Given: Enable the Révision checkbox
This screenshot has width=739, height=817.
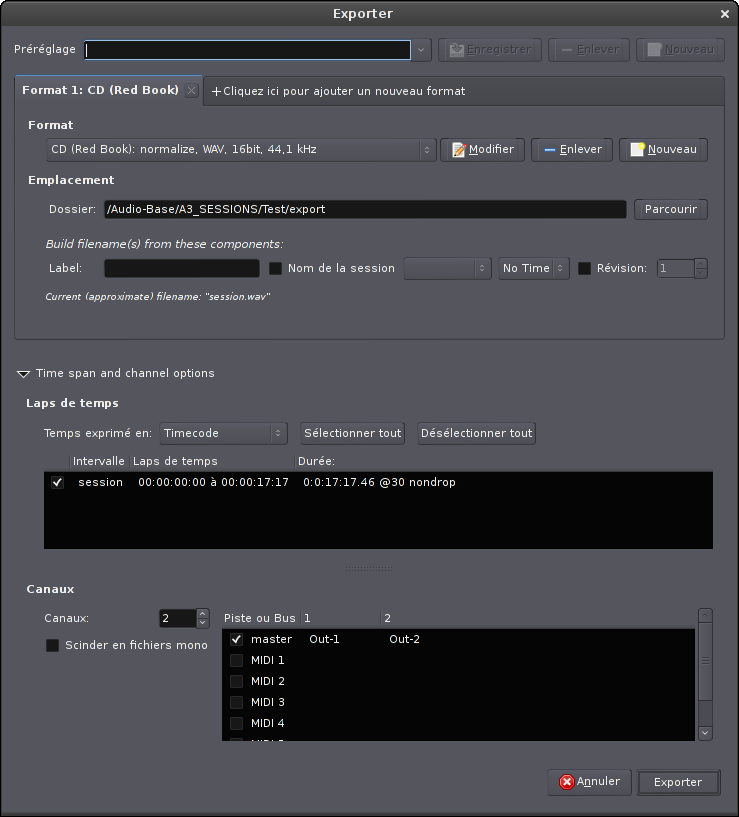Looking at the screenshot, I should tap(585, 268).
